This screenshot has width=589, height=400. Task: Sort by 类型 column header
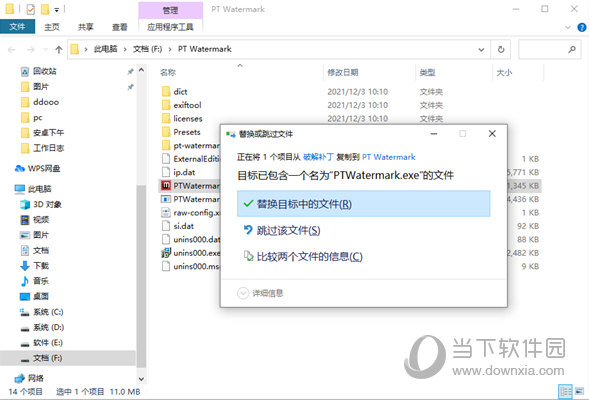point(427,72)
